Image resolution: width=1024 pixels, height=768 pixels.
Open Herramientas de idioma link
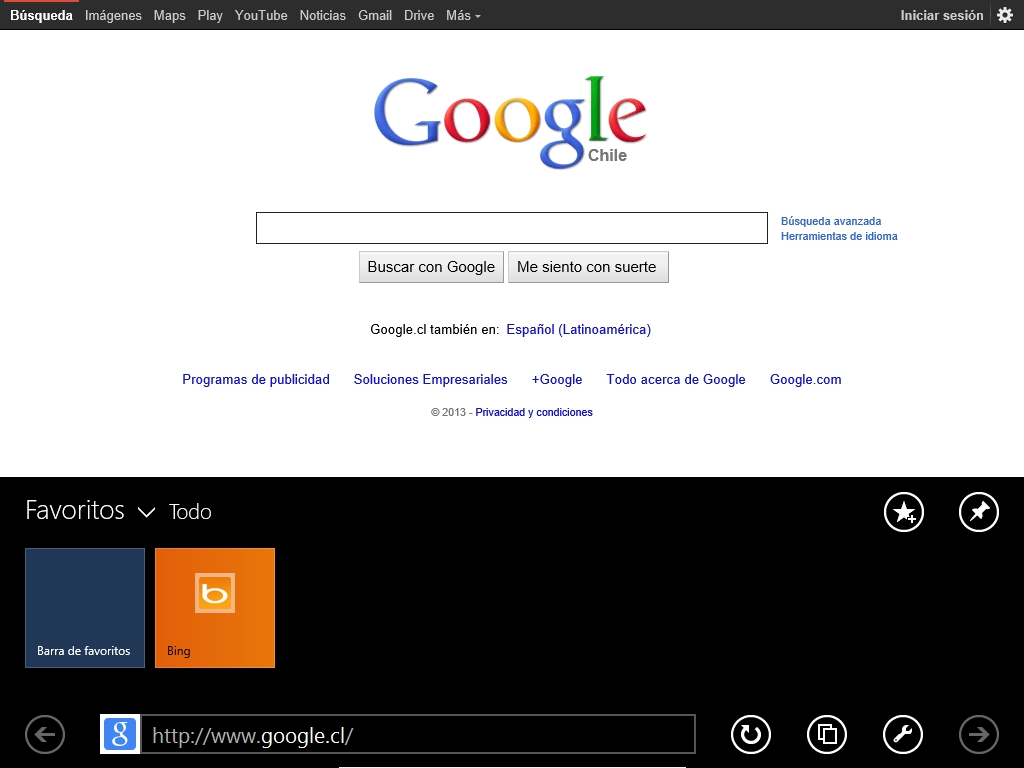pos(839,236)
